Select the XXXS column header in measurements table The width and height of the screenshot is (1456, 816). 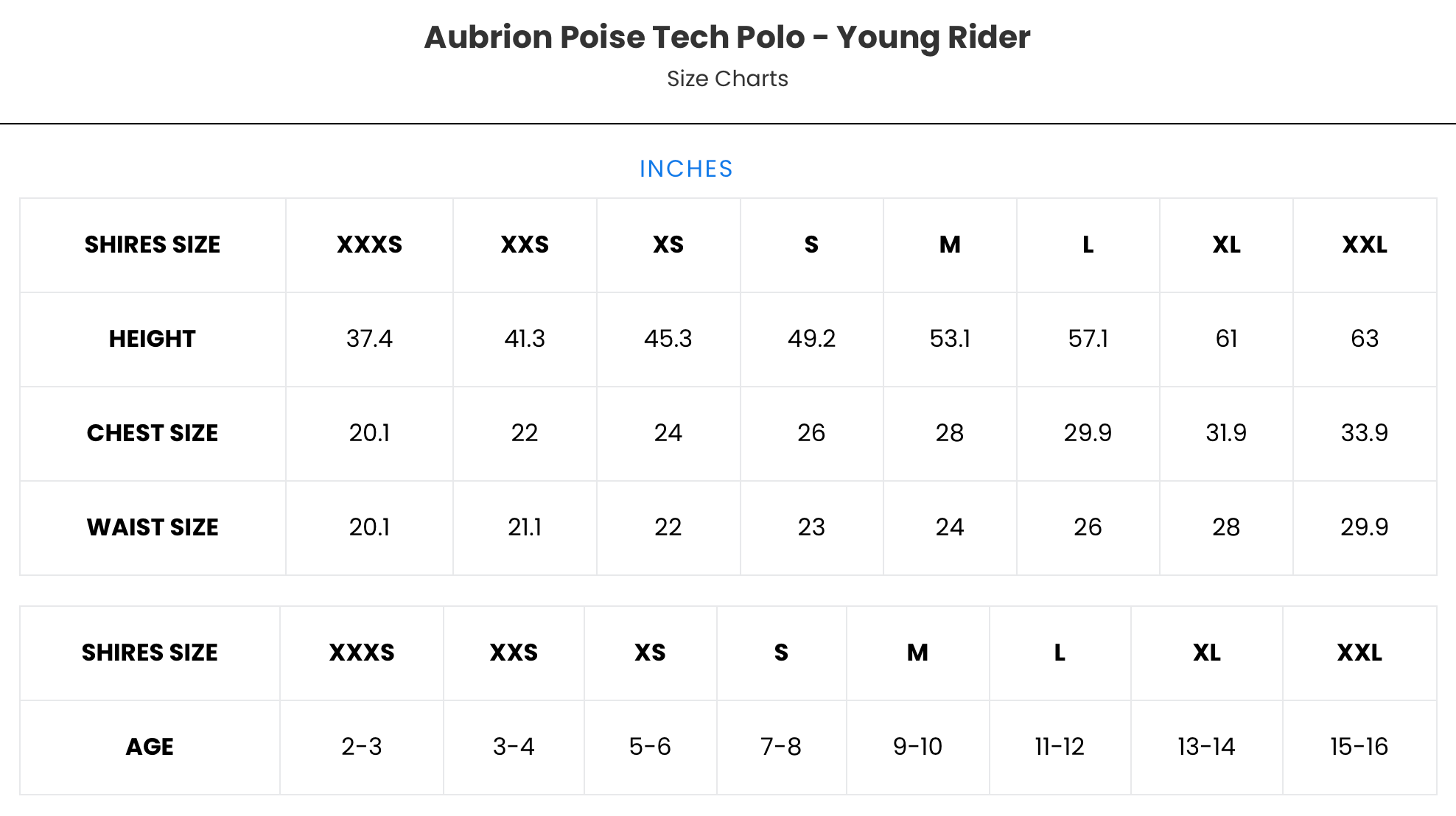(x=369, y=245)
